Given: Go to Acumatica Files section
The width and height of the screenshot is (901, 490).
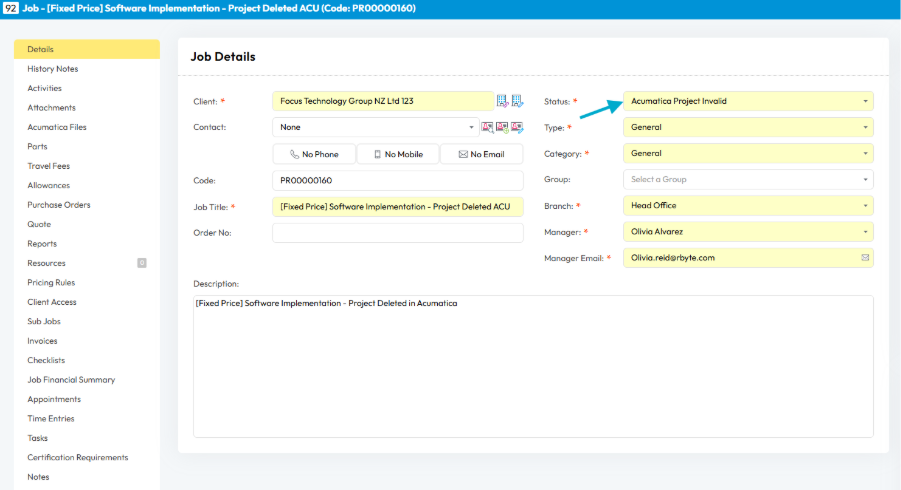Looking at the screenshot, I should [57, 127].
